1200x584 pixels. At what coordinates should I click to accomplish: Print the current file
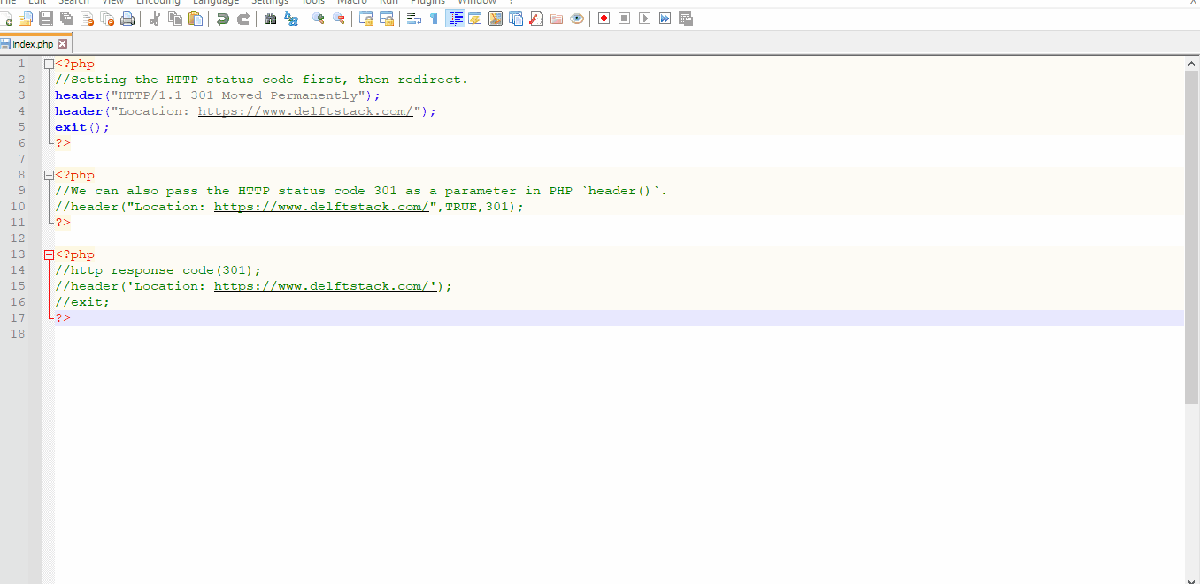coord(128,18)
